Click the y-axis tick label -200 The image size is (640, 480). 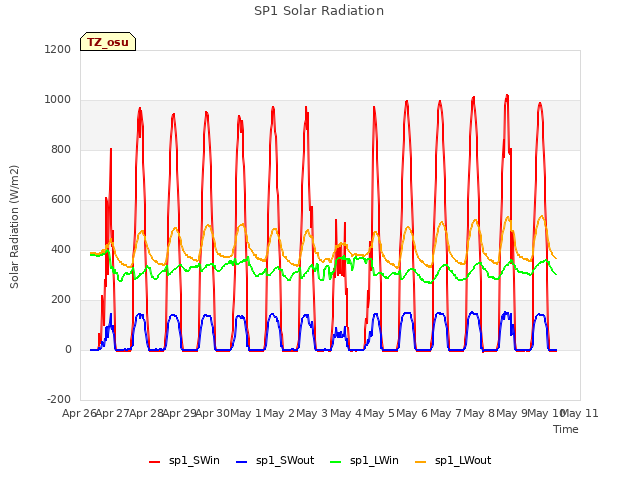[x=59, y=400]
